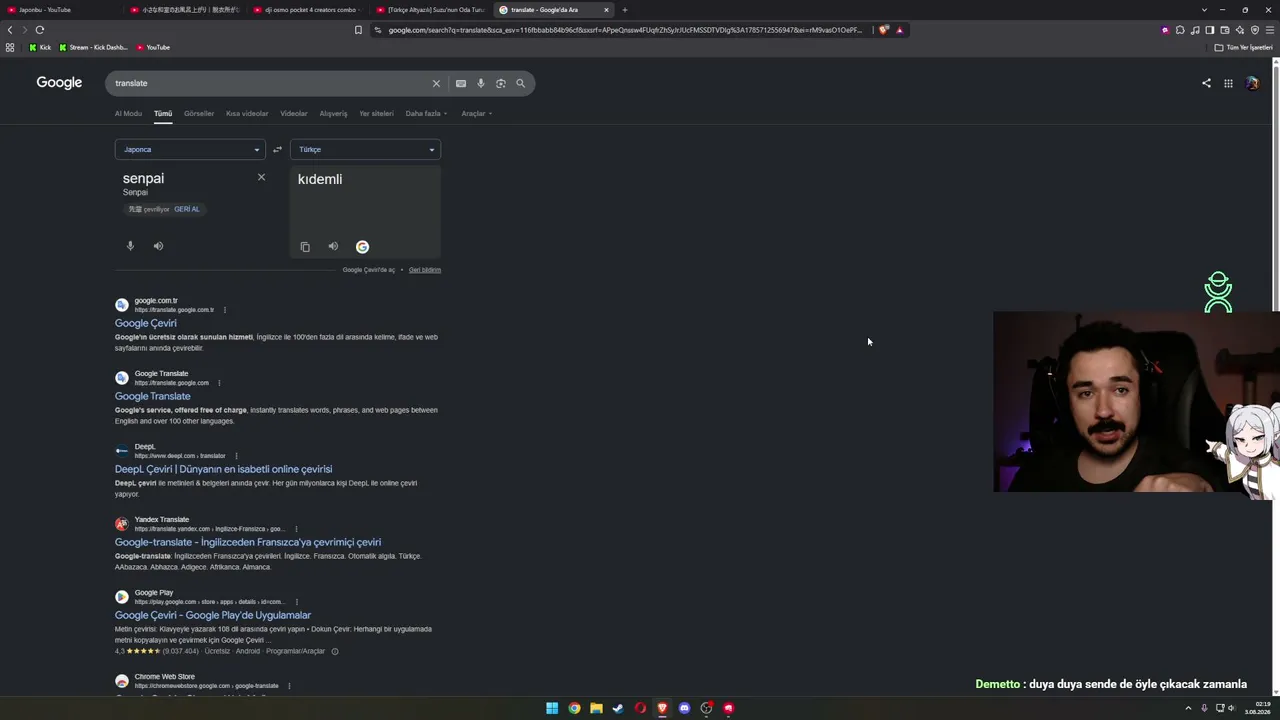This screenshot has height=720, width=1280.
Task: Open the 'Google Çeviri' search result
Action: (146, 323)
